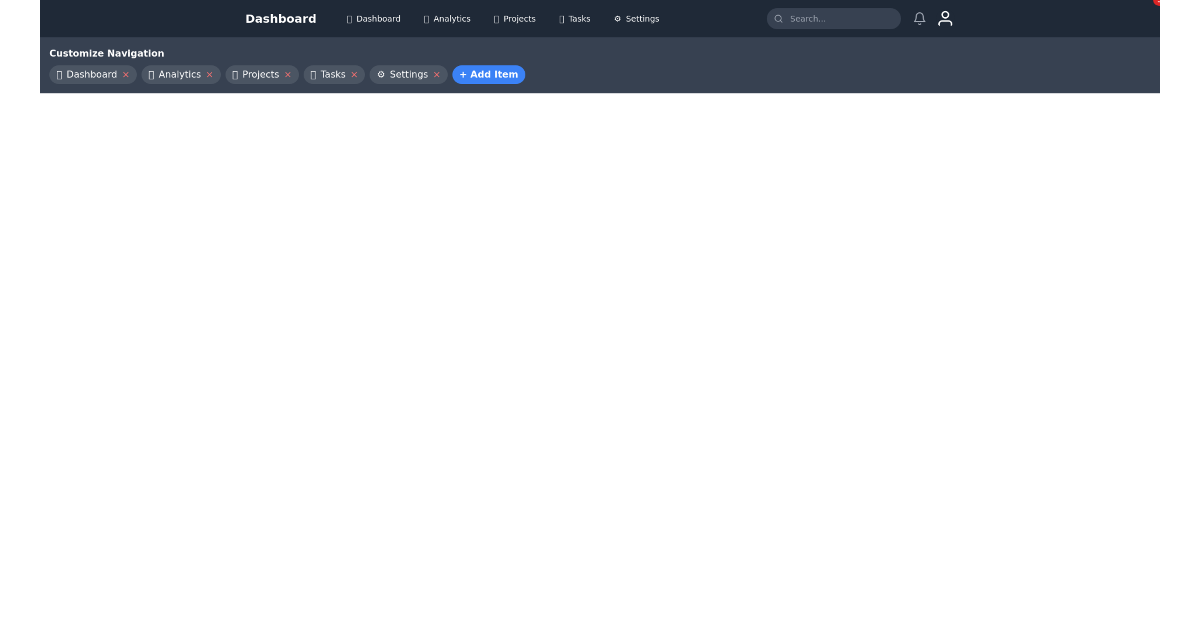Open Tasks from the top navigation
The width and height of the screenshot is (1200, 630).
[575, 18]
